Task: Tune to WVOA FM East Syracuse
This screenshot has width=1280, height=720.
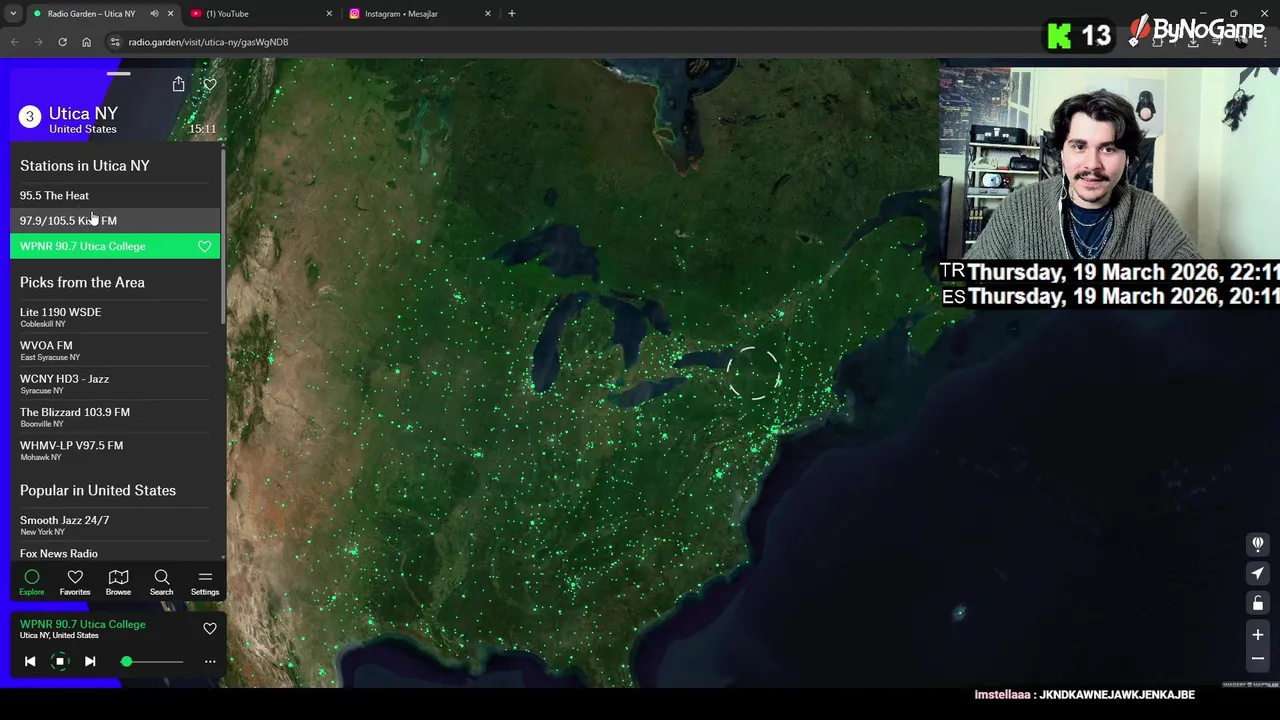Action: tap(115, 350)
